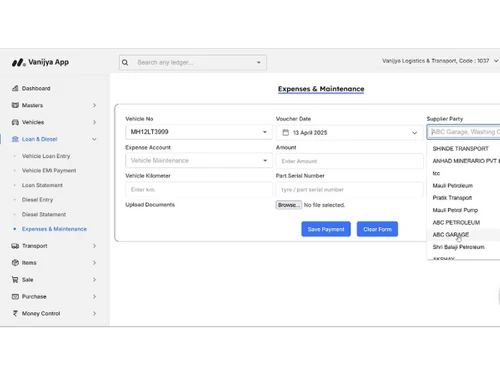Click the Money Control rupee icon

point(15,314)
